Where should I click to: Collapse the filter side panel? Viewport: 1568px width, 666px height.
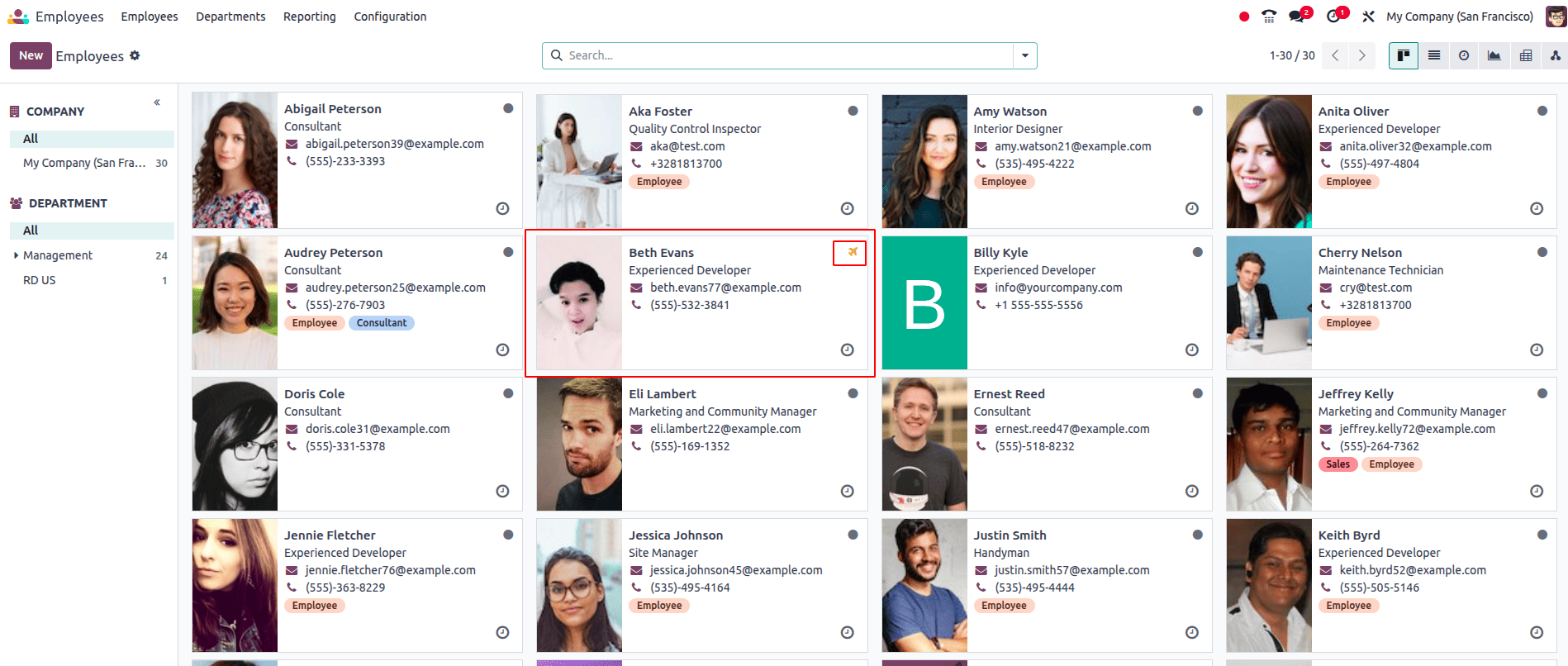[x=157, y=102]
